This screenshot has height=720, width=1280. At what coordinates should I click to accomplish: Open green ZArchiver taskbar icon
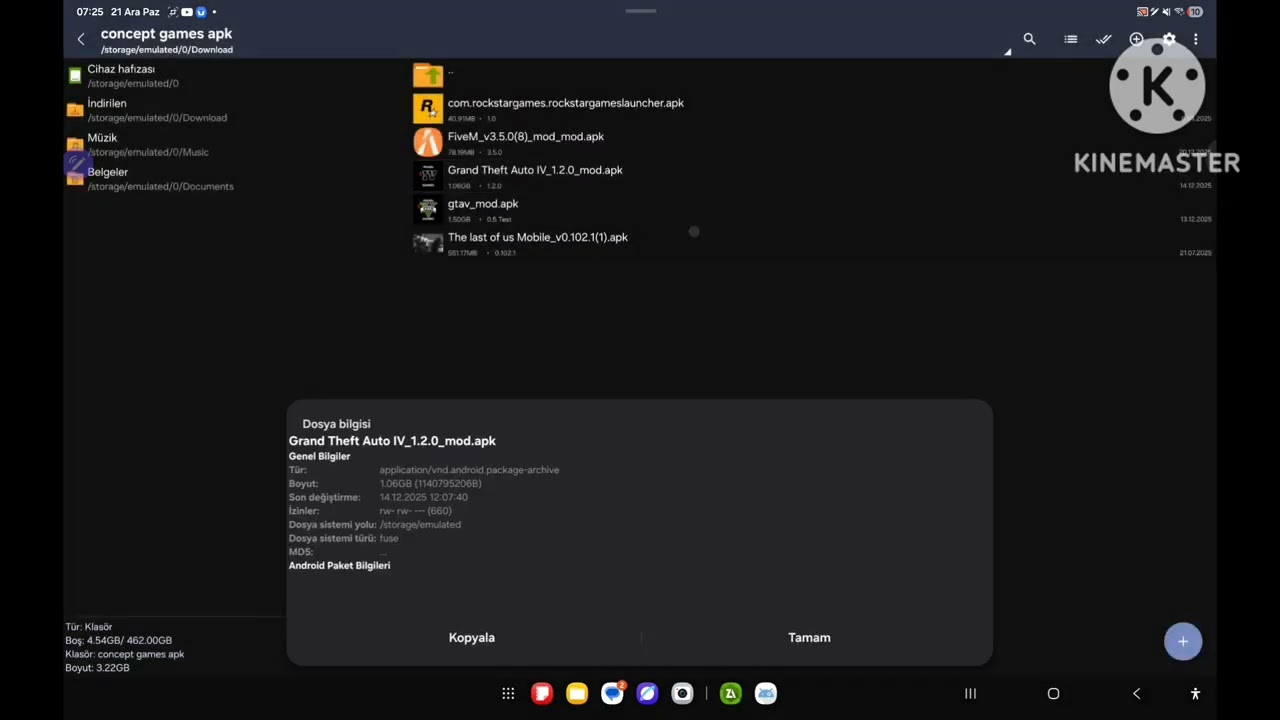(x=731, y=693)
